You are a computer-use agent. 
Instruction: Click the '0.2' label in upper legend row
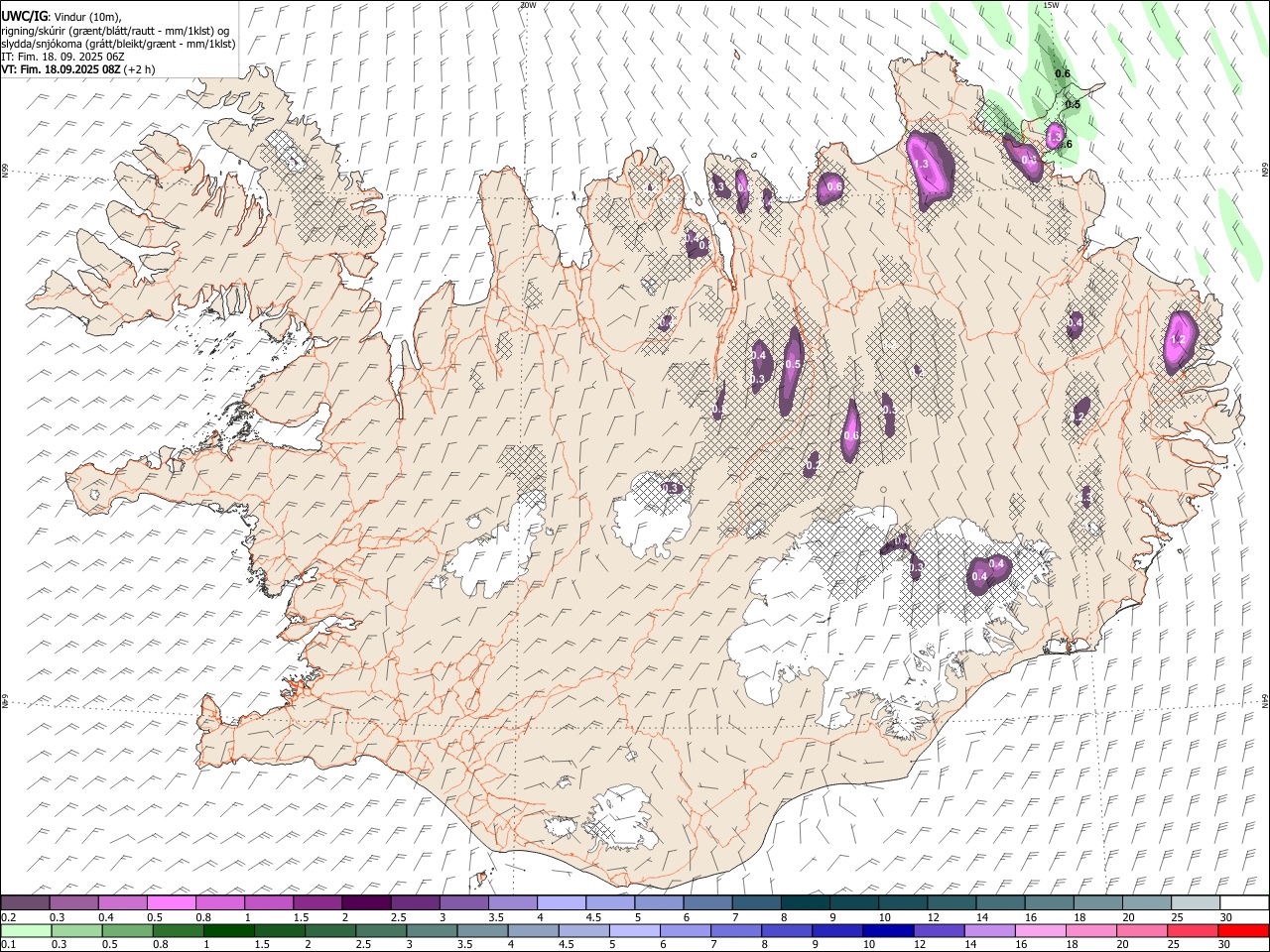(9, 917)
